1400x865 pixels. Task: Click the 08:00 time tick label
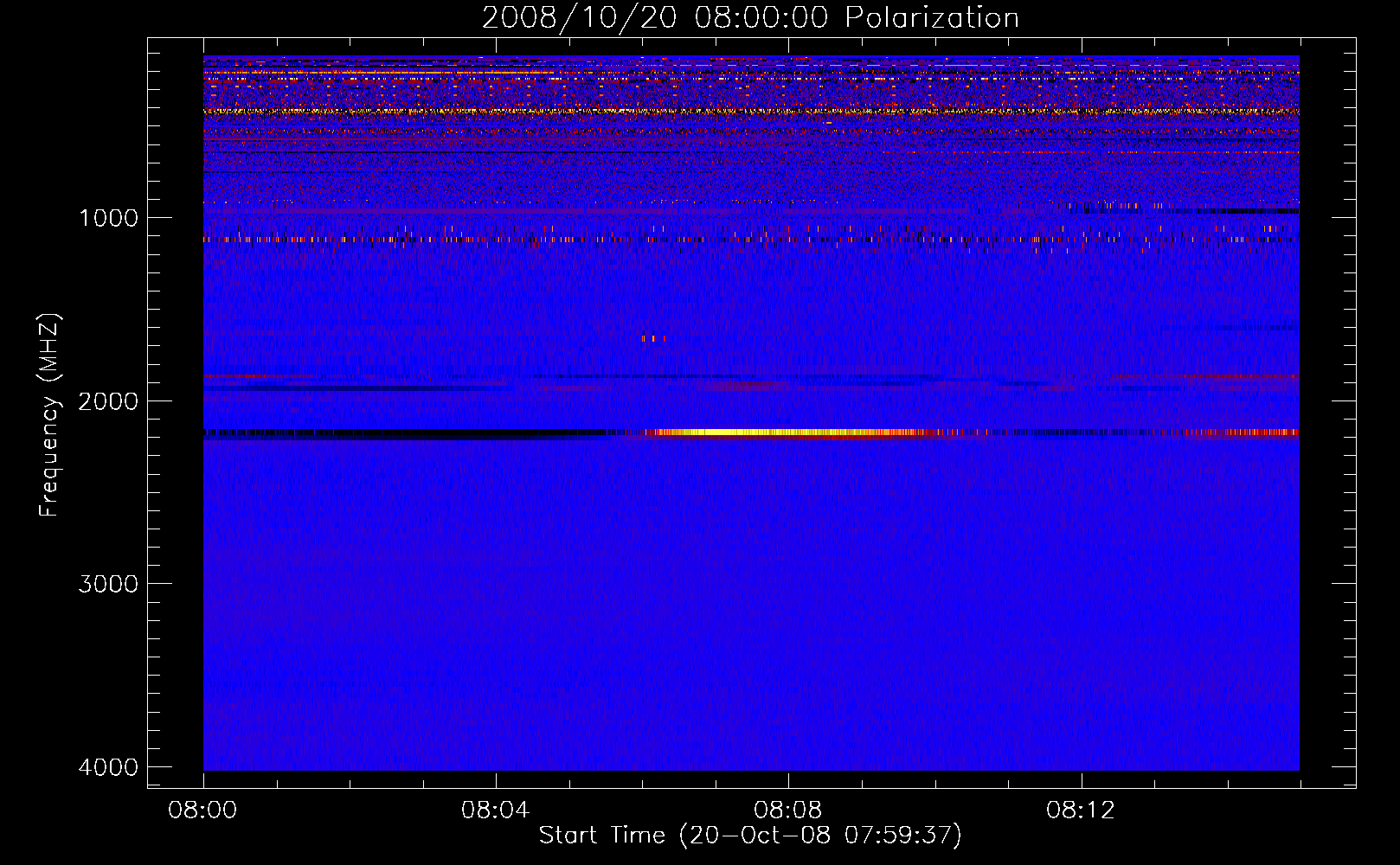pyautogui.click(x=203, y=811)
